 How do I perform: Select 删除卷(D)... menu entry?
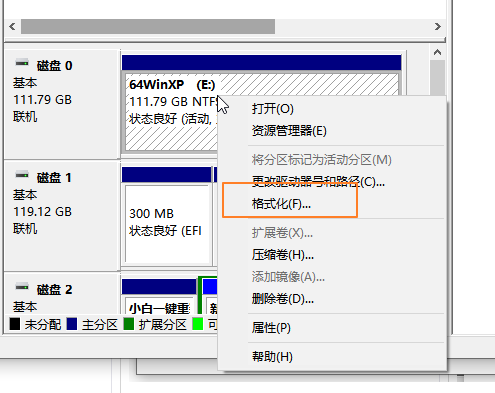[282, 299]
